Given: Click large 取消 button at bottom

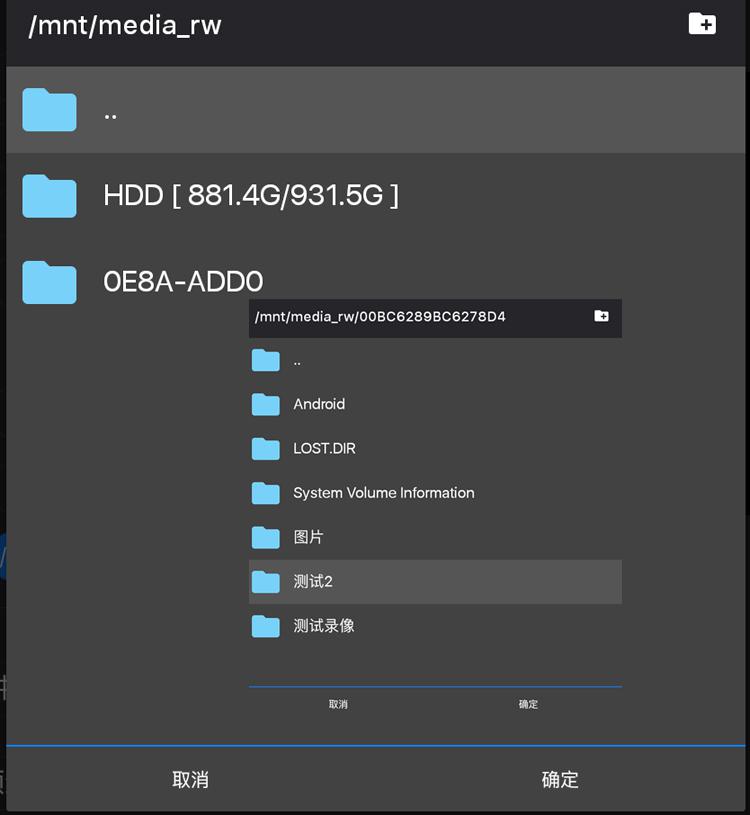Looking at the screenshot, I should [190, 780].
